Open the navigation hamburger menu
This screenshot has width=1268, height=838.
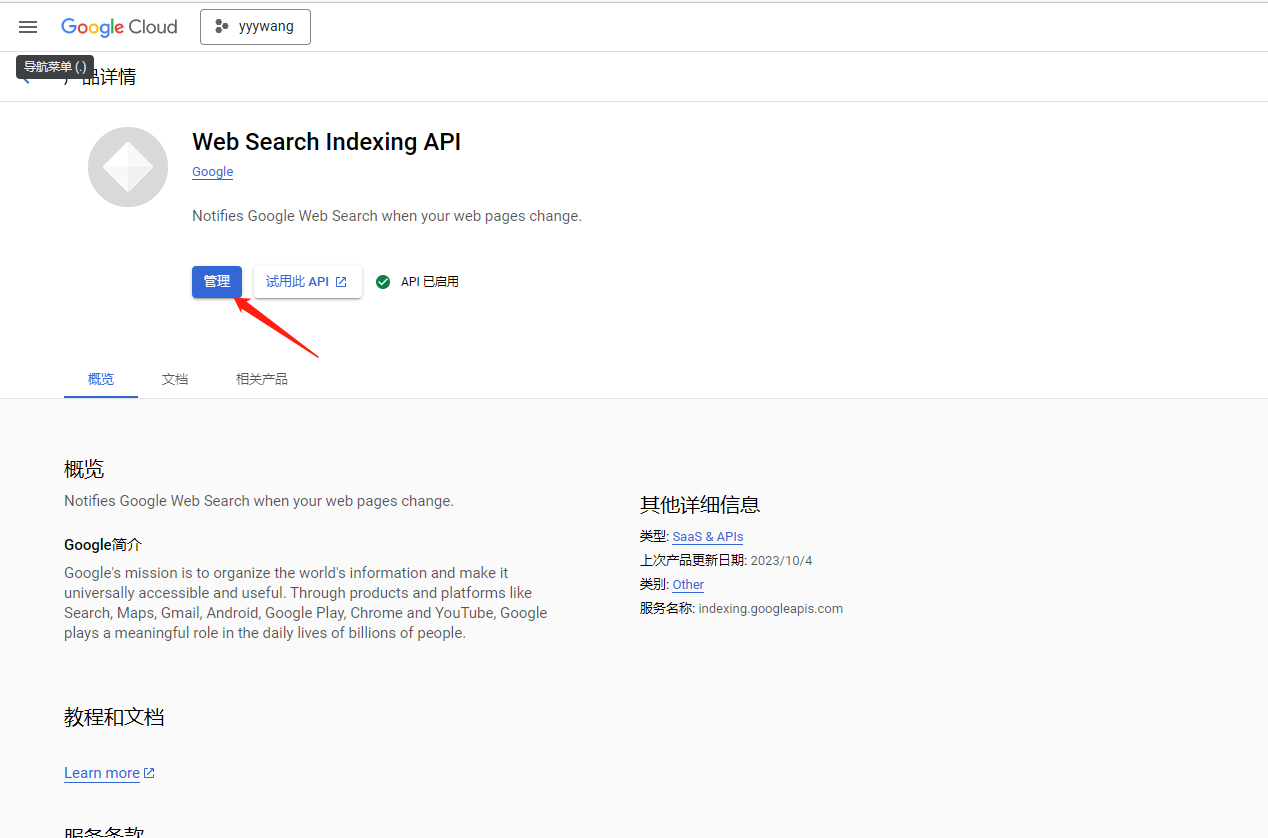click(28, 27)
